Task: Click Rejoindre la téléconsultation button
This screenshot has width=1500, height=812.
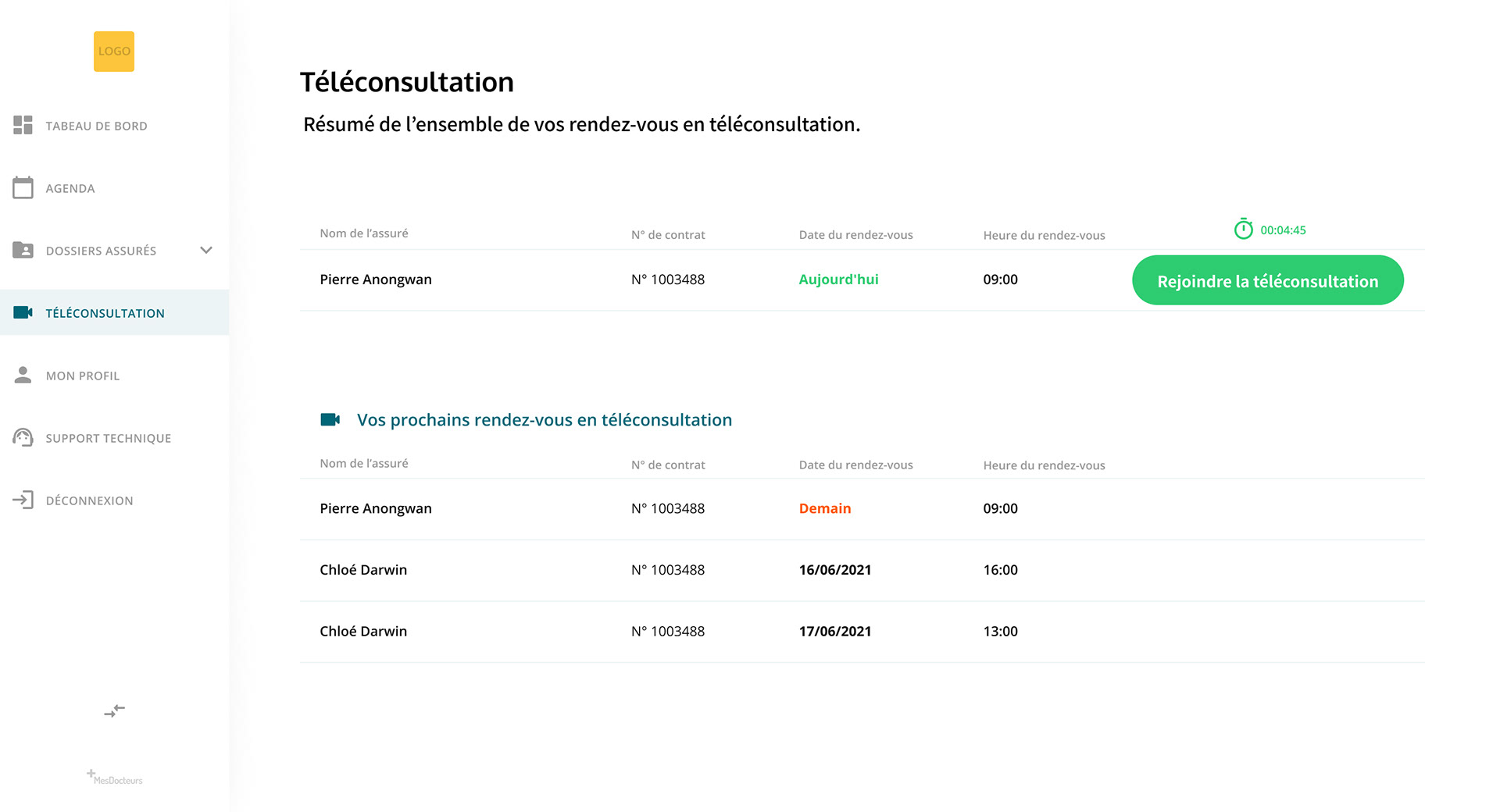Action: 1267,280
